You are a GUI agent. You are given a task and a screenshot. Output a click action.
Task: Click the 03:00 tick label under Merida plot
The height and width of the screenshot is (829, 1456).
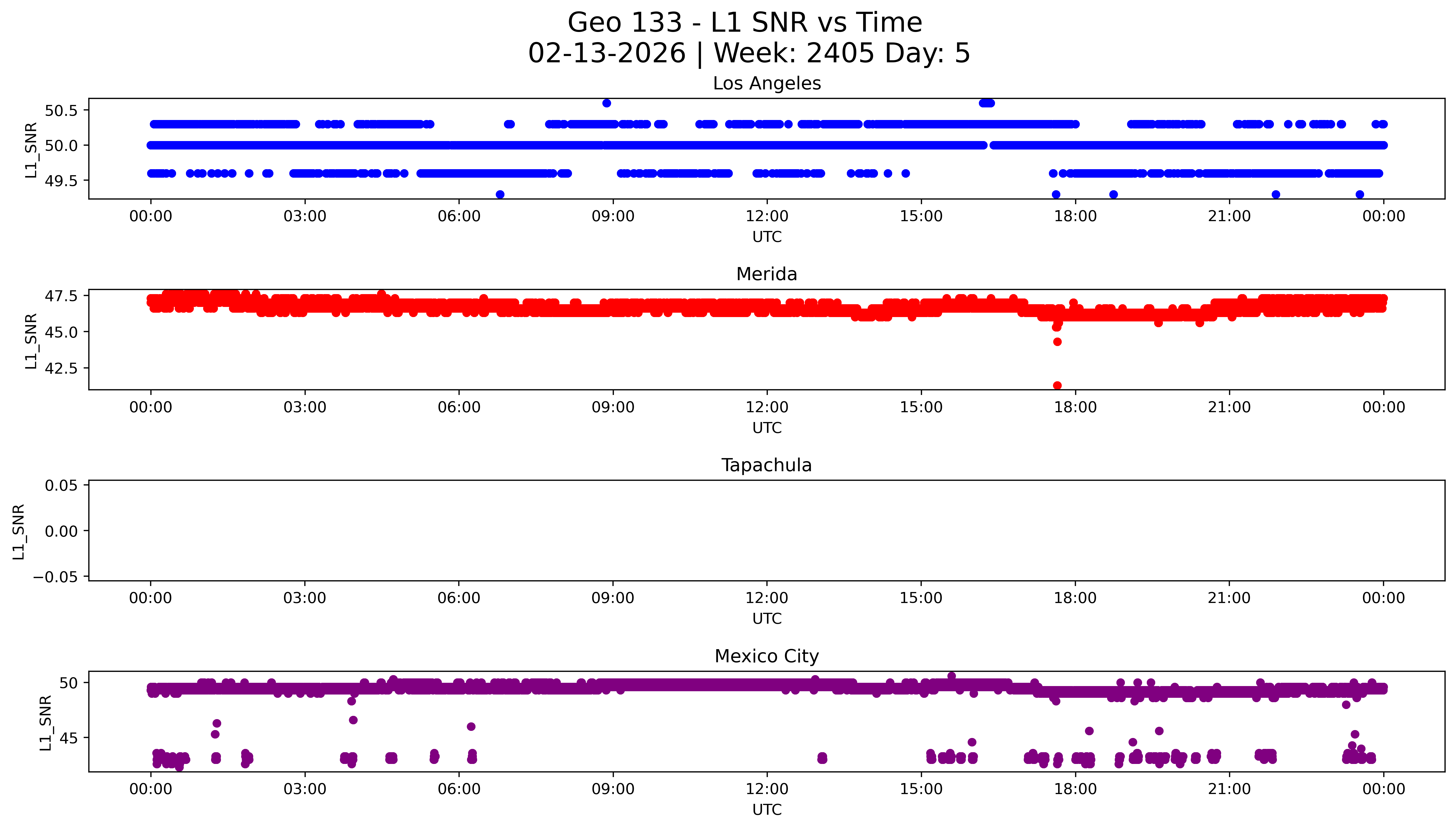click(x=305, y=407)
